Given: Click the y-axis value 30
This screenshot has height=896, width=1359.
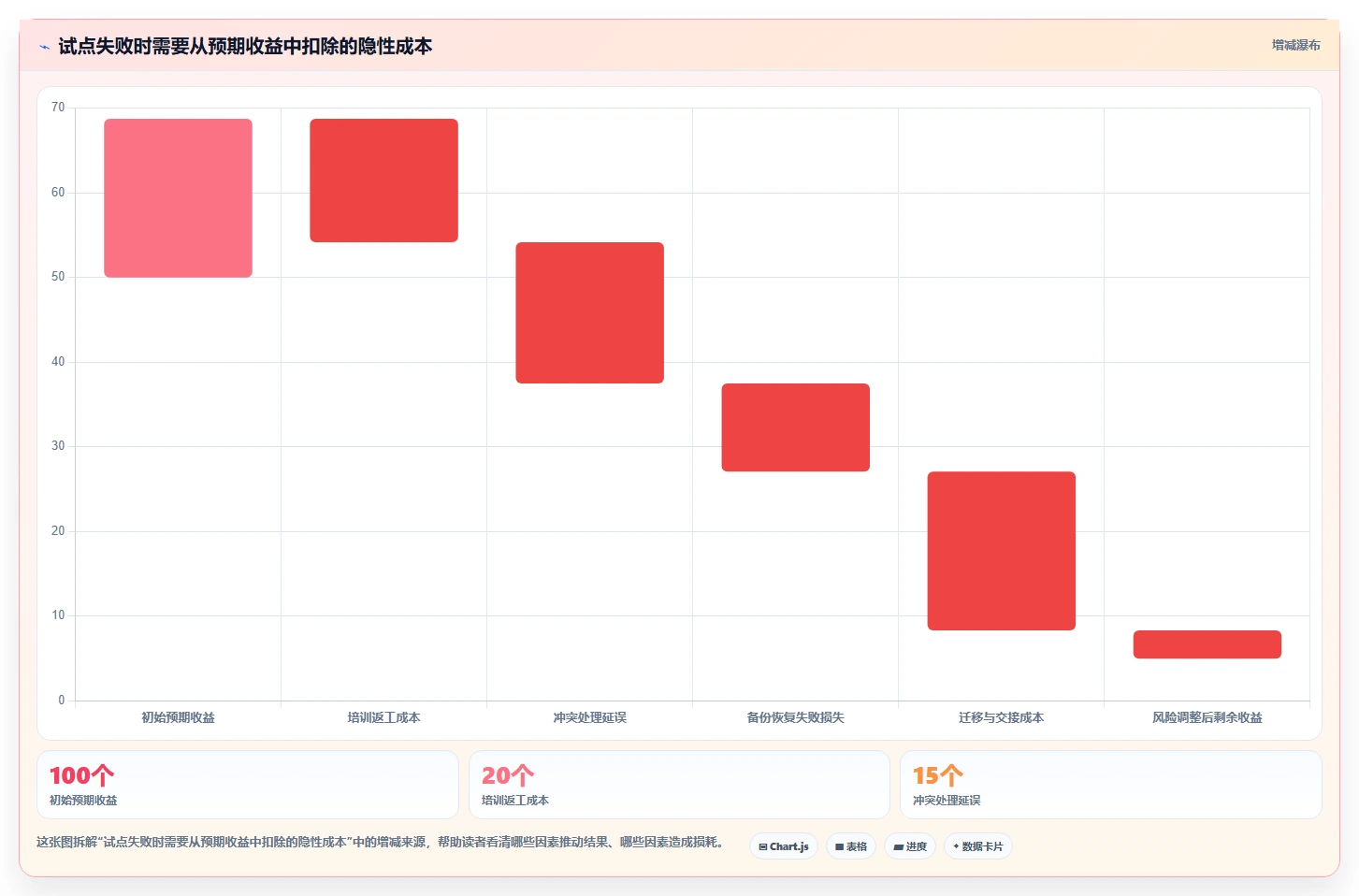Looking at the screenshot, I should click(x=58, y=446).
